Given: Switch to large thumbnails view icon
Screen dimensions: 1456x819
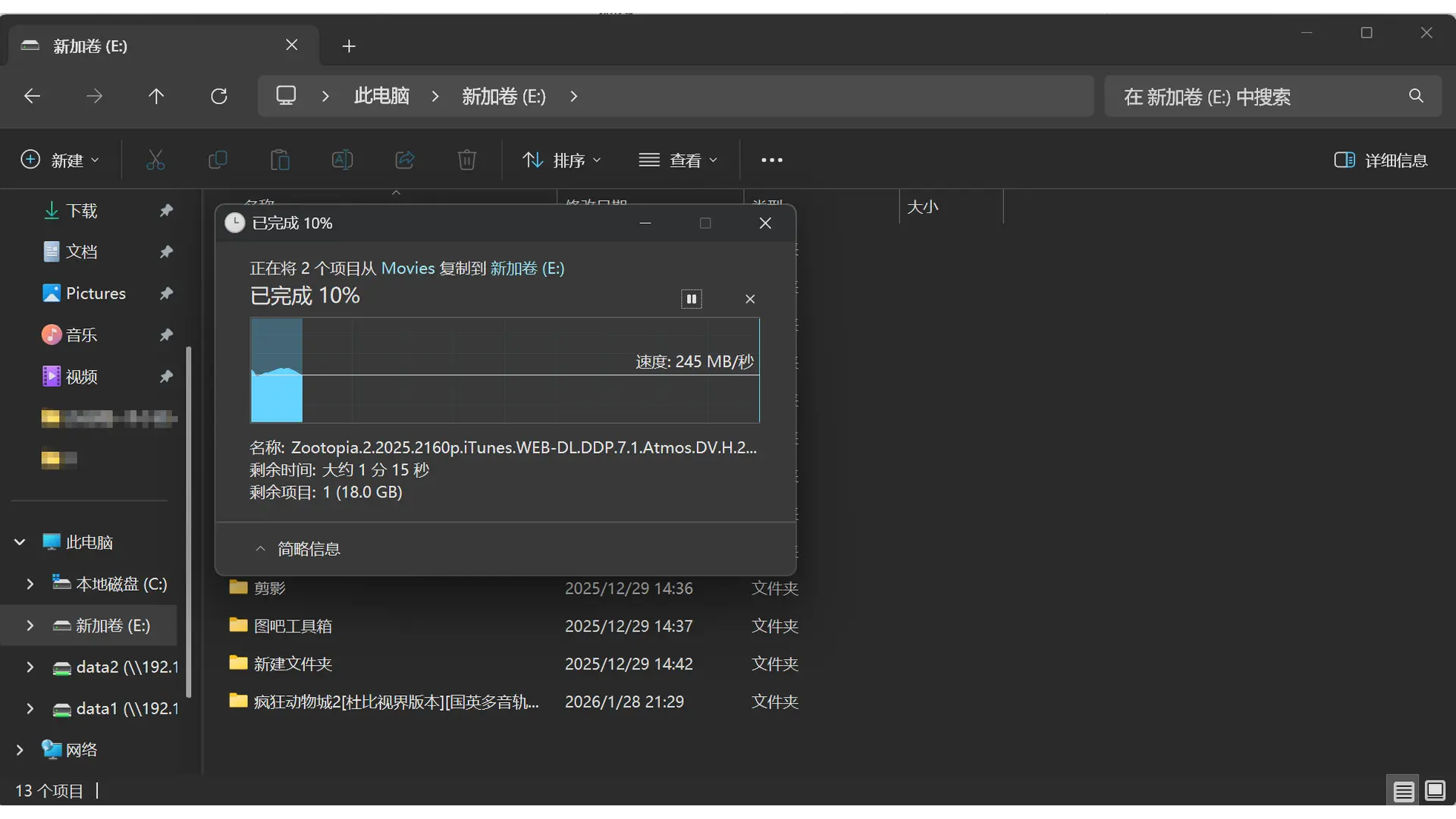Looking at the screenshot, I should [x=1435, y=791].
